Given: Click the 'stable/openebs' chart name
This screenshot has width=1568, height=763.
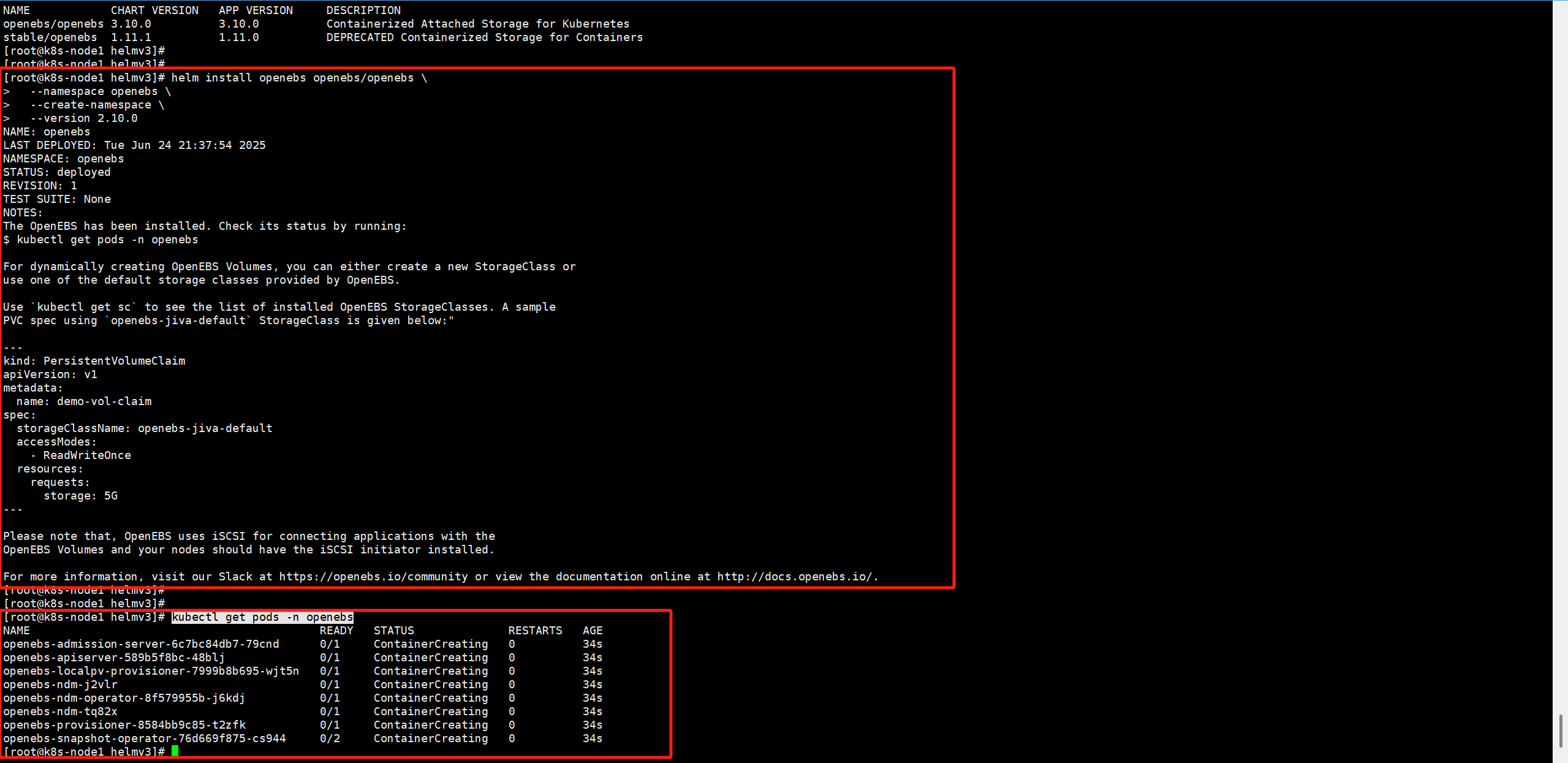Looking at the screenshot, I should [50, 37].
